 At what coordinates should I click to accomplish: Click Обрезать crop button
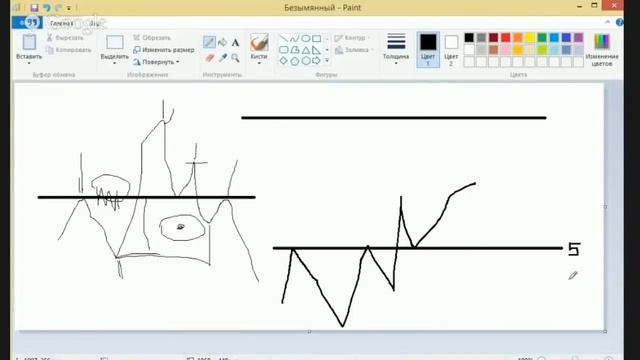pyautogui.click(x=152, y=38)
